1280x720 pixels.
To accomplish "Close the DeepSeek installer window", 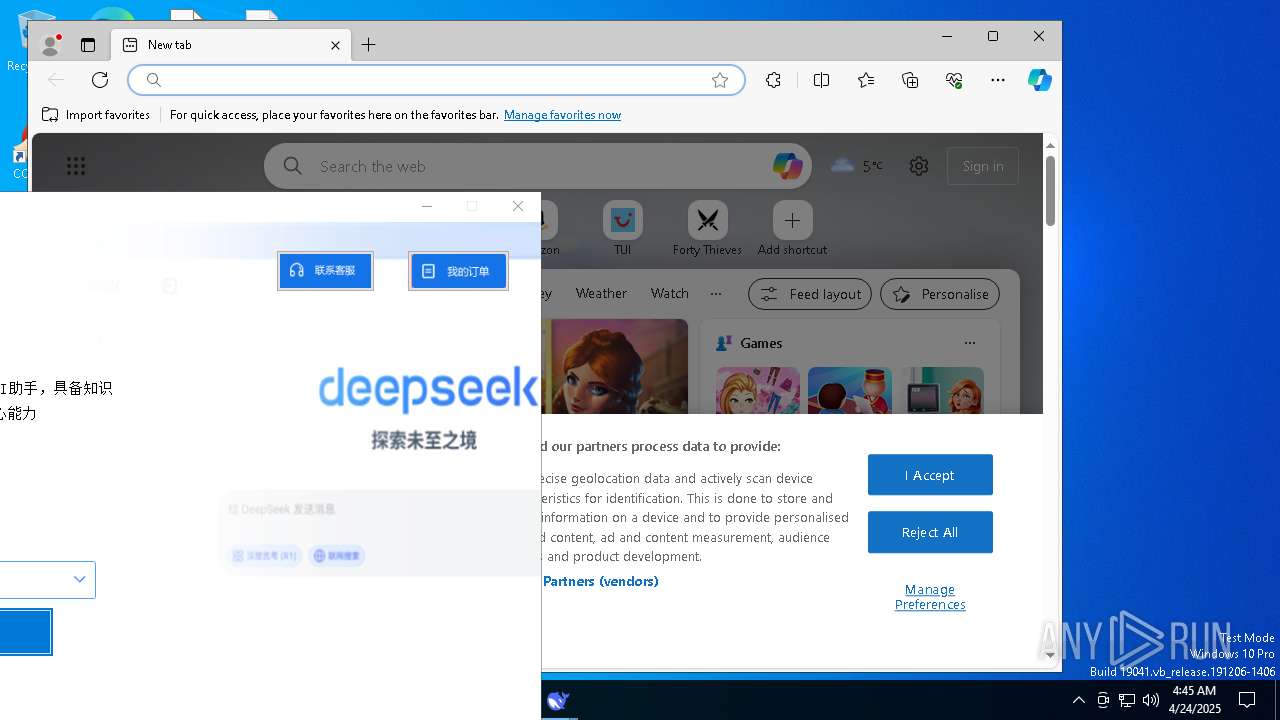I will [517, 206].
